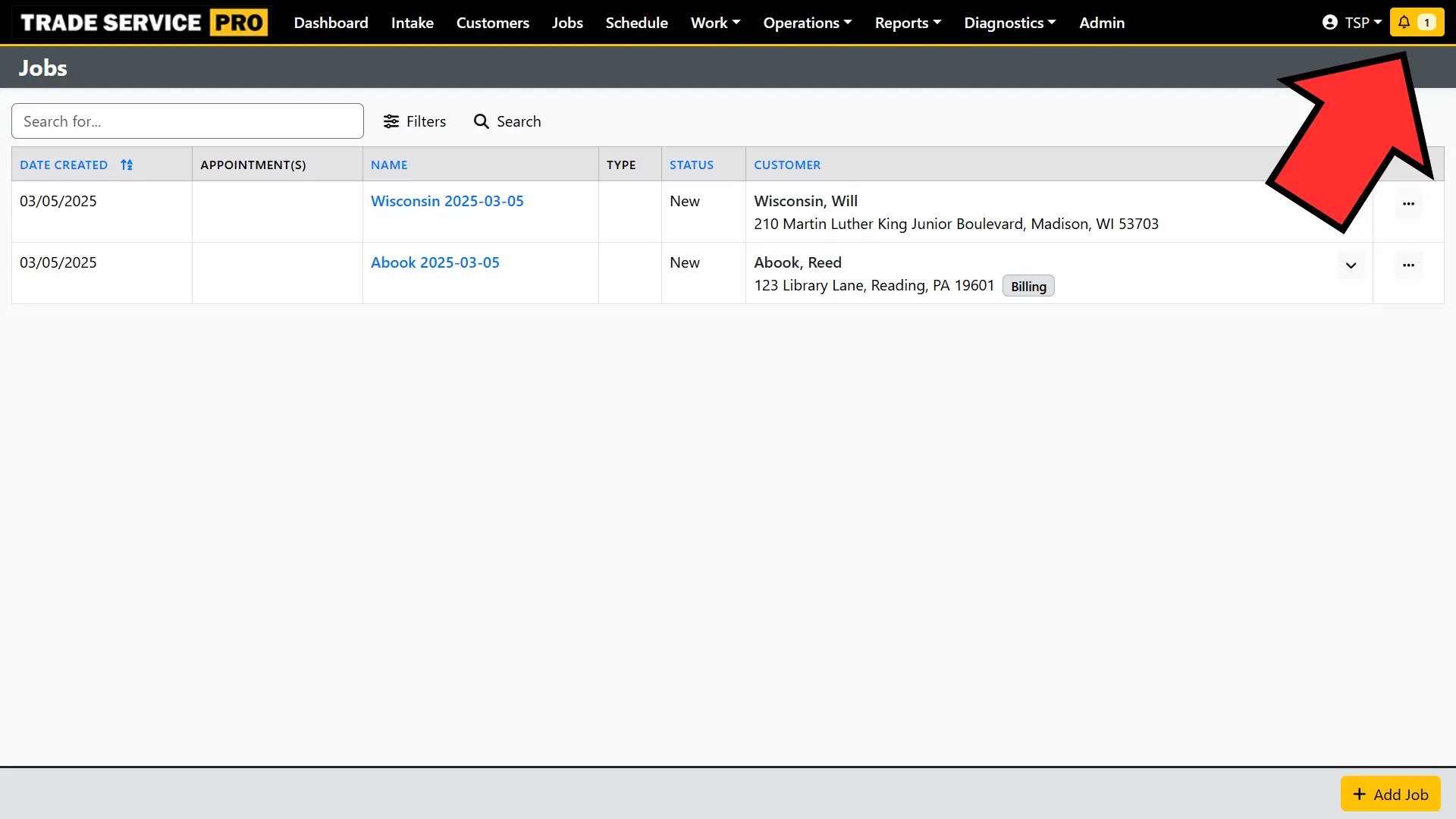This screenshot has height=819, width=1456.
Task: Click inside the Search for field
Action: (x=187, y=121)
